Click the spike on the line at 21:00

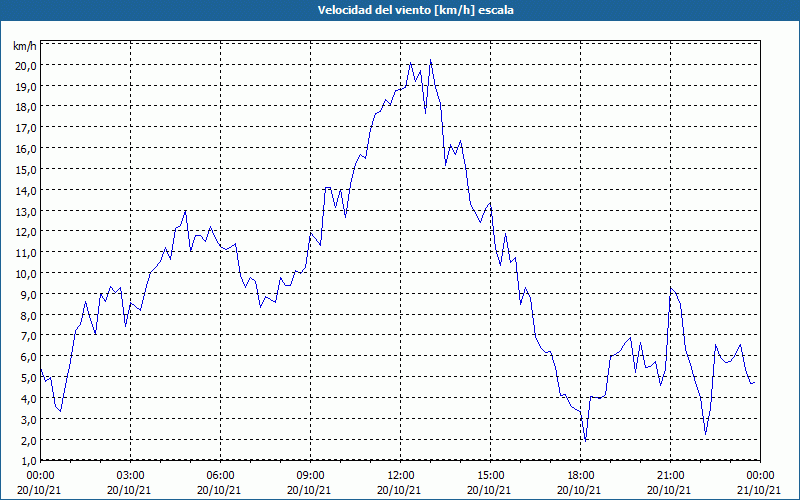pos(671,288)
